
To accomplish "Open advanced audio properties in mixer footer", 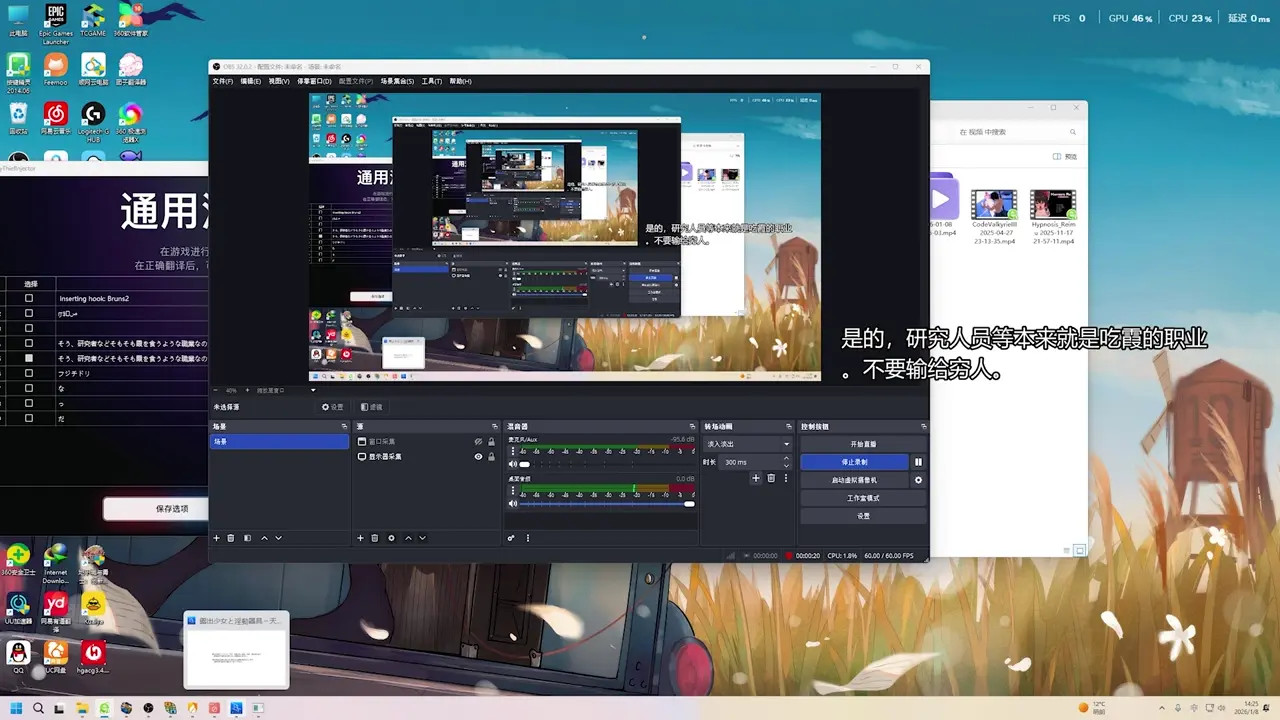I will (x=511, y=538).
